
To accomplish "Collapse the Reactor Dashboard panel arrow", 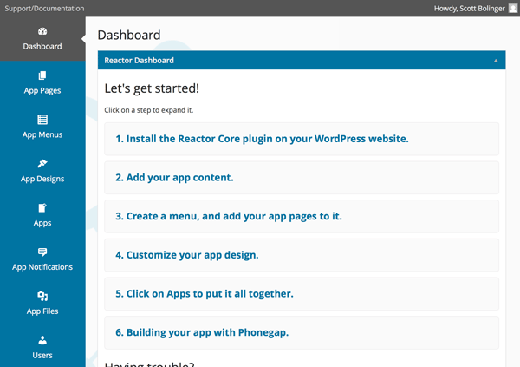I will point(496,60).
